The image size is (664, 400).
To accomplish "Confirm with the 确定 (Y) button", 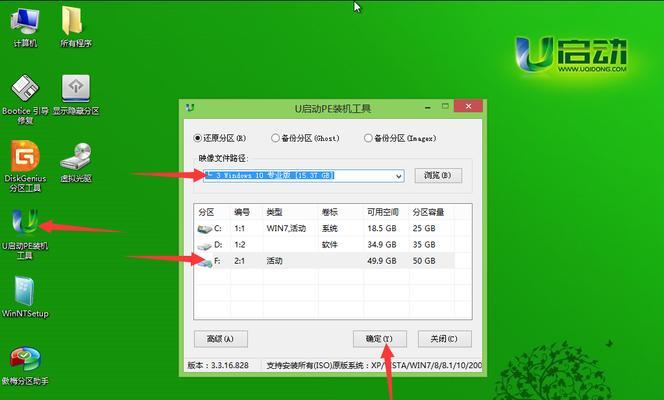I will click(379, 339).
